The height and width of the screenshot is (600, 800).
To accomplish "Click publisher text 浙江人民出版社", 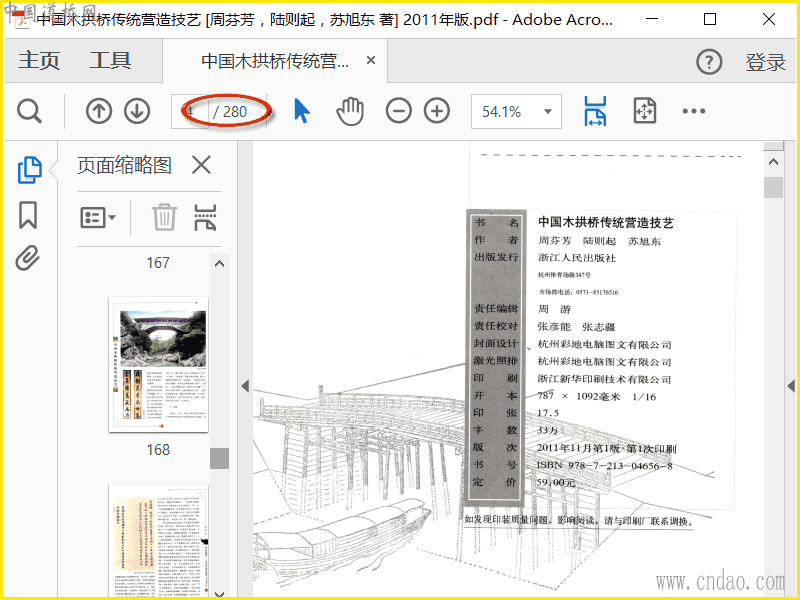I will (577, 258).
